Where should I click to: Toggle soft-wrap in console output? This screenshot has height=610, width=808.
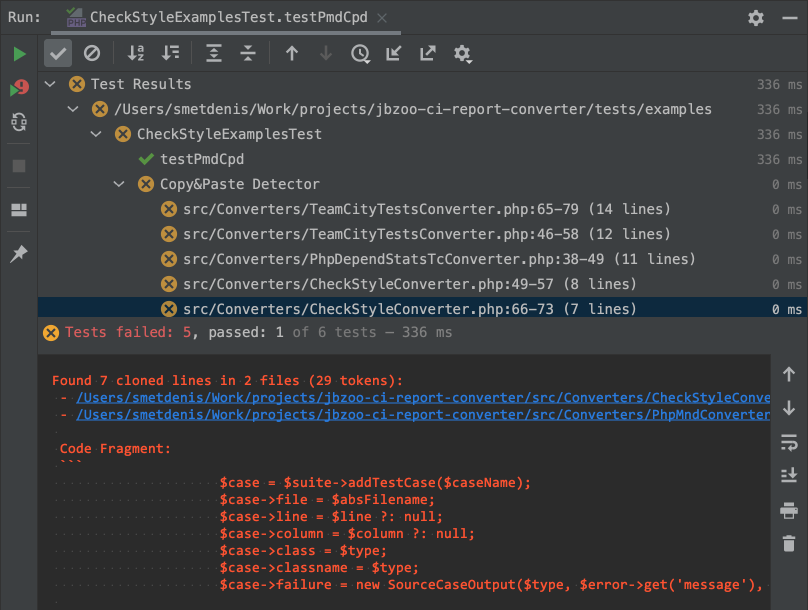point(788,443)
